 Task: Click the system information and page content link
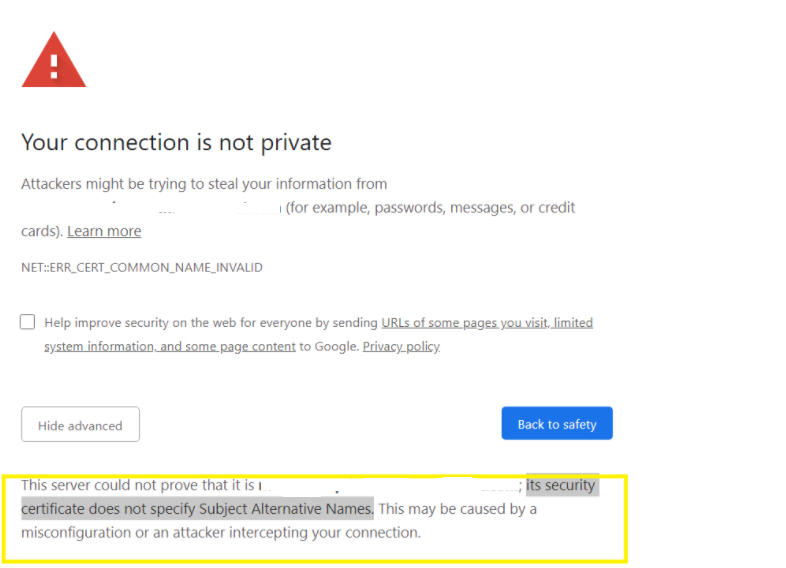[x=170, y=346]
